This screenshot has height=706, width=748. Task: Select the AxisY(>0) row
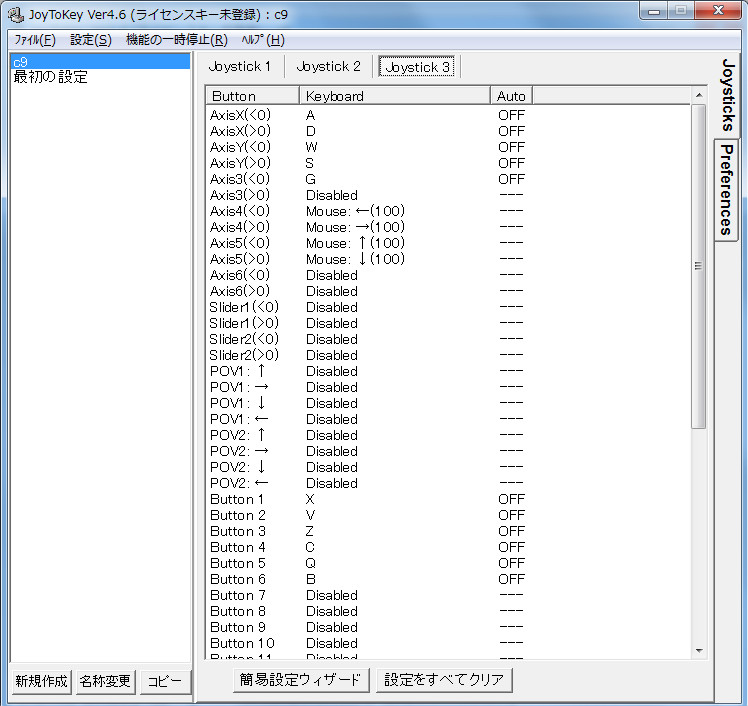pyautogui.click(x=448, y=163)
